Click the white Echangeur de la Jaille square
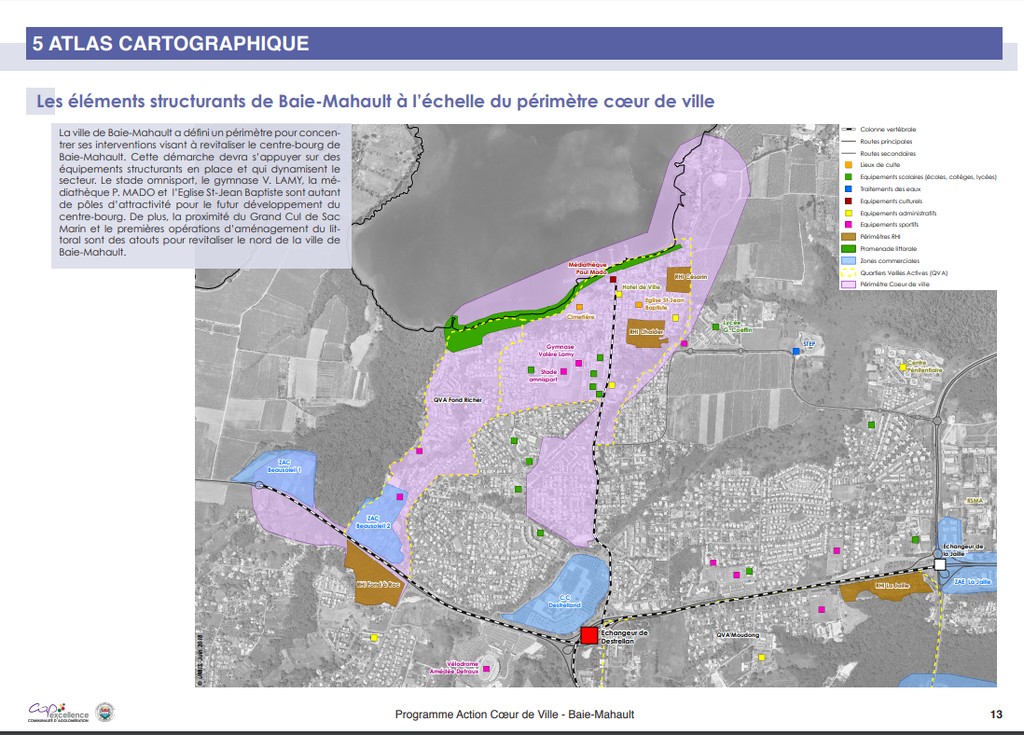This screenshot has height=735, width=1024. [x=940, y=565]
